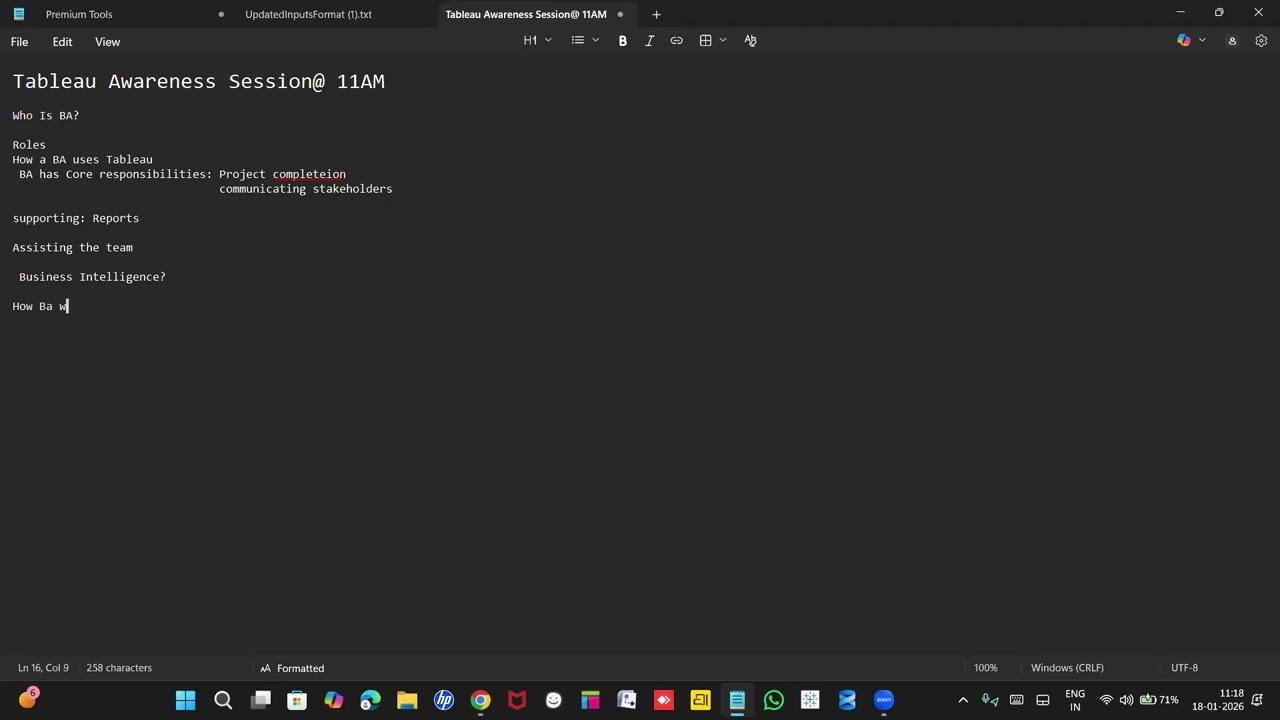Screen dimensions: 1280x720
Task: Open Copilot rewrite tools in Notepad
Action: click(x=1184, y=41)
